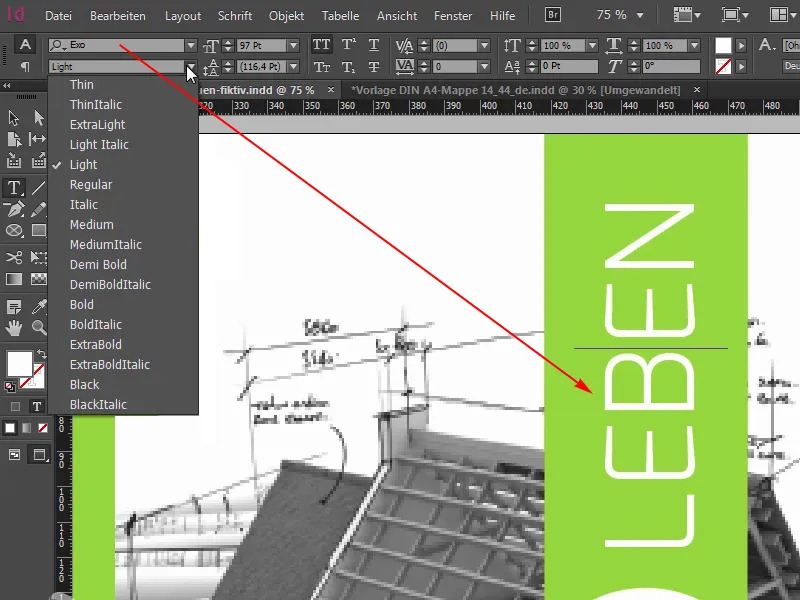The width and height of the screenshot is (800, 600).
Task: Toggle All Caps formatting
Action: [x=321, y=45]
